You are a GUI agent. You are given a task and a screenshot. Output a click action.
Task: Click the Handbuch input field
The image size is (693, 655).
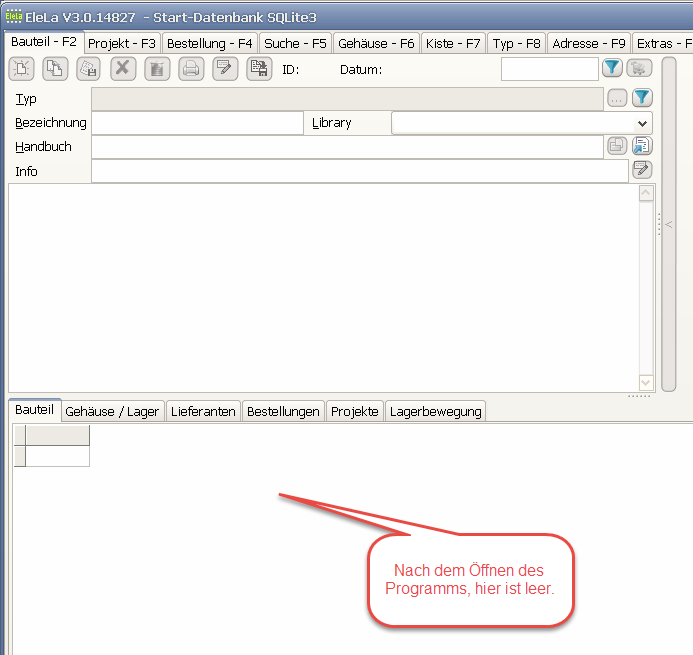(x=347, y=147)
